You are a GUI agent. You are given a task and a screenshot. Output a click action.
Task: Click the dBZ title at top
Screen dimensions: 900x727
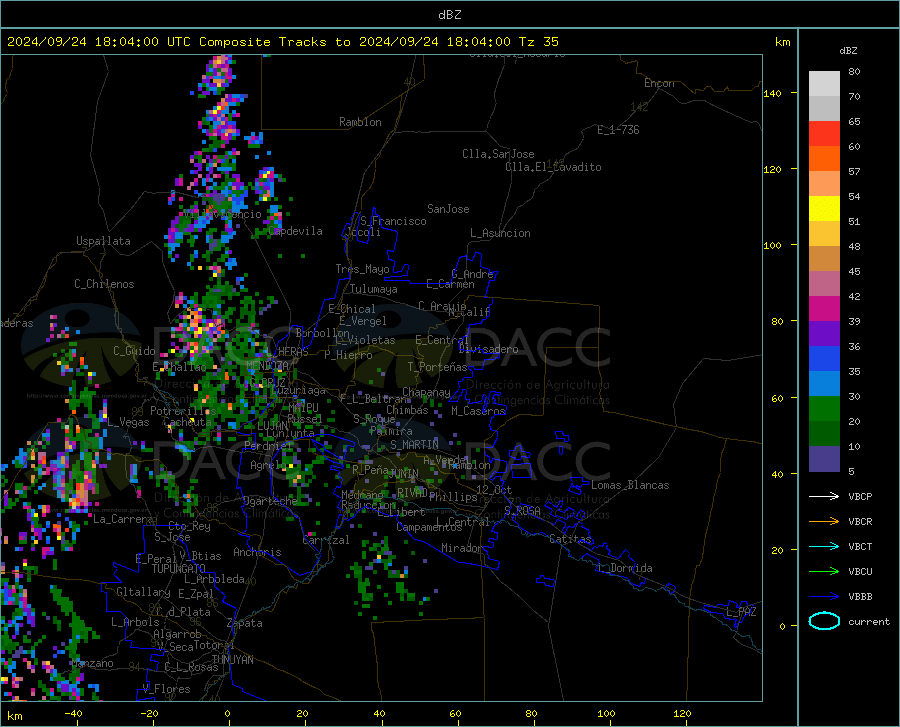[449, 15]
